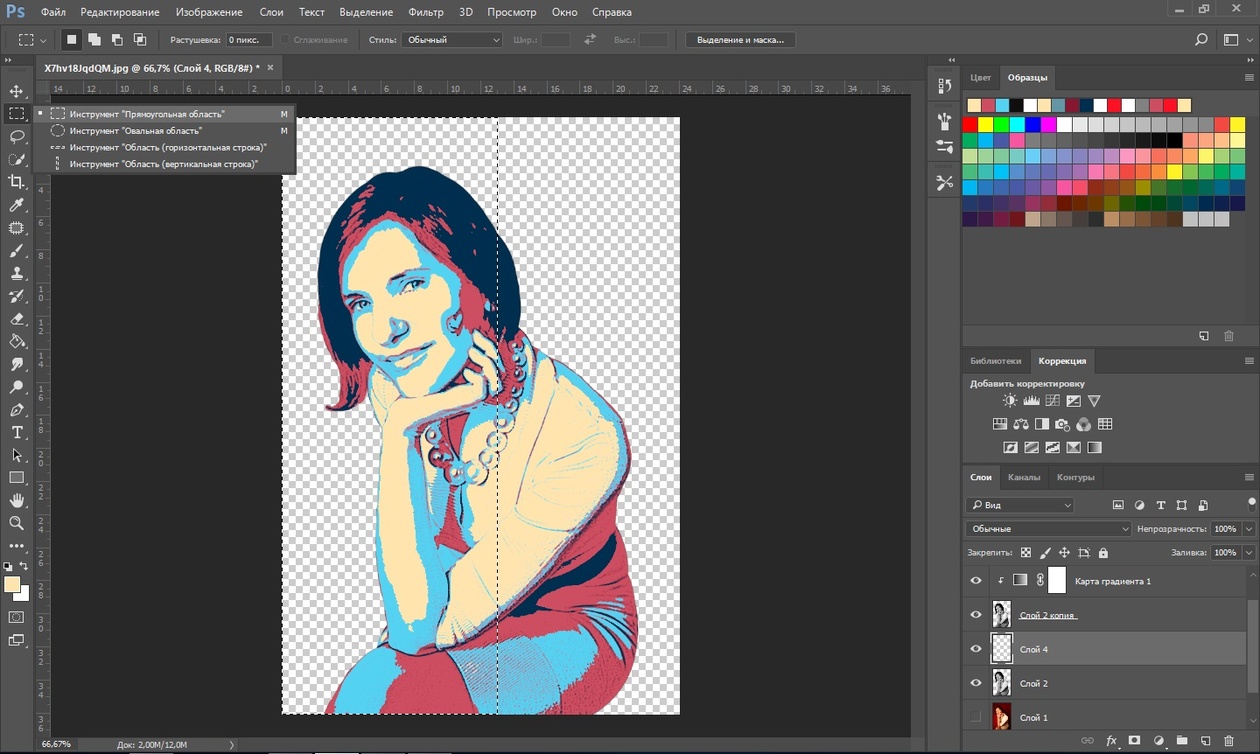Screen dimensions: 1260x754
Task: Select the Eyedropper tool
Action: tap(17, 204)
